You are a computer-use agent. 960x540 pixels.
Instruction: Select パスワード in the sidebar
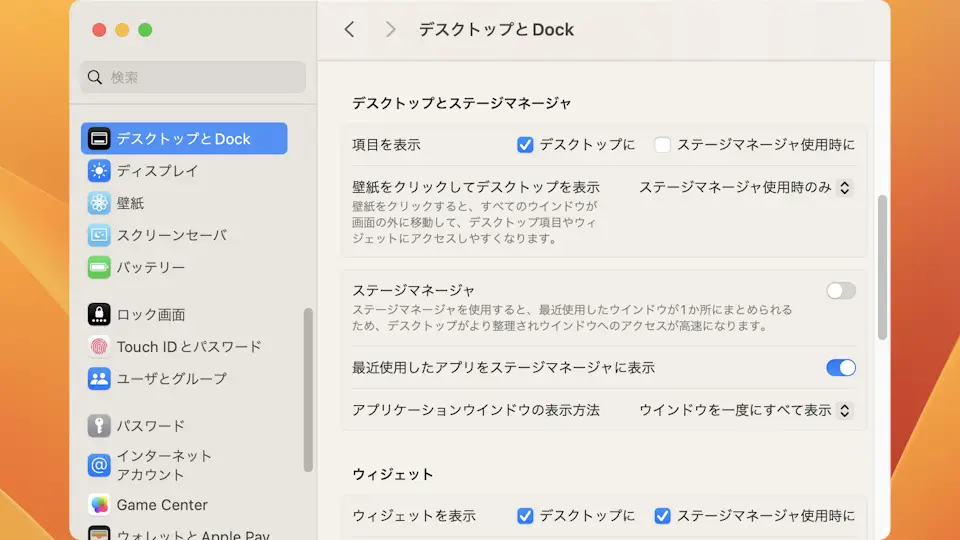pyautogui.click(x=150, y=426)
